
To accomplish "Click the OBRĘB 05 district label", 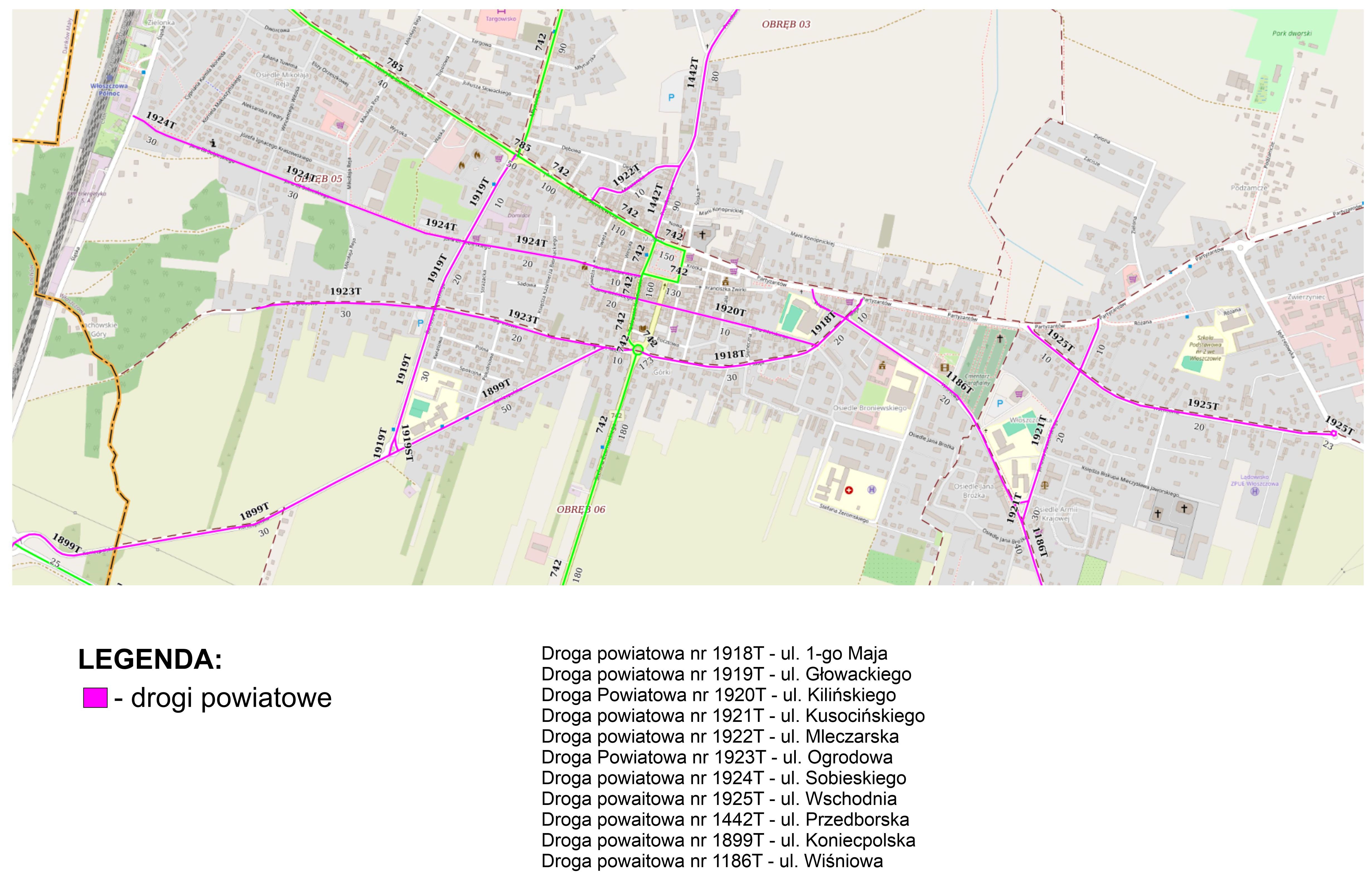I will pyautogui.click(x=318, y=179).
